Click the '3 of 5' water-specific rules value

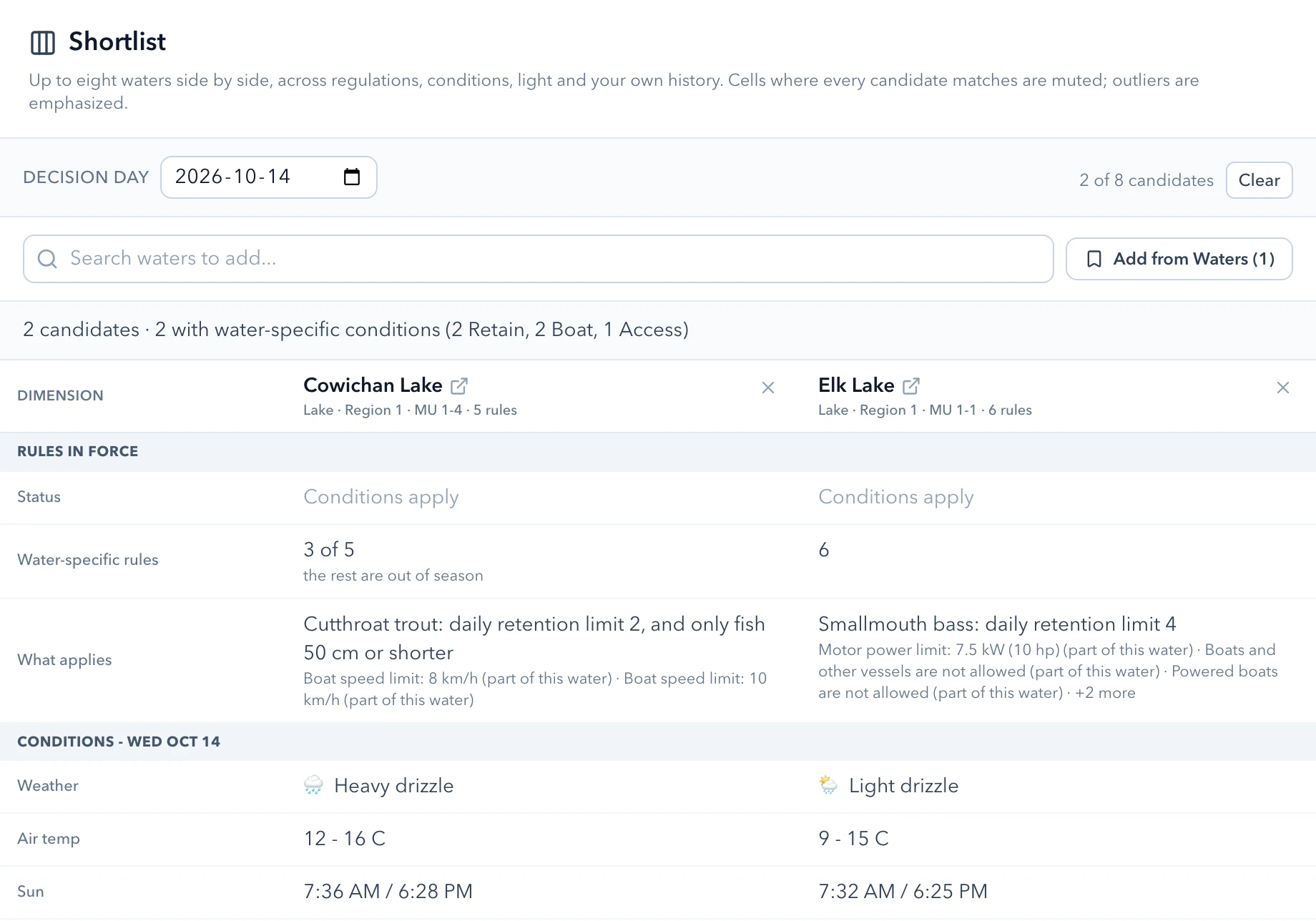coord(329,550)
